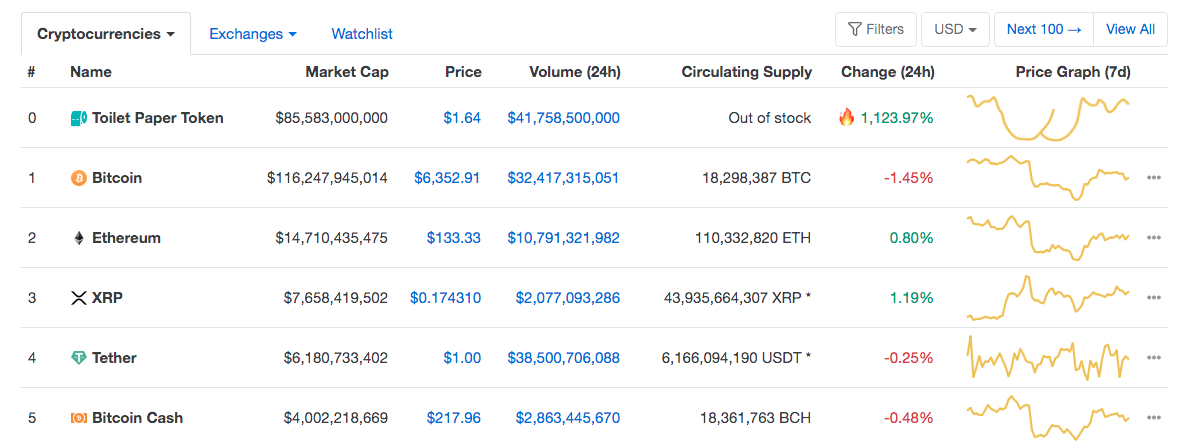
Task: Click the Ethereum price $133.33
Action: (x=453, y=238)
